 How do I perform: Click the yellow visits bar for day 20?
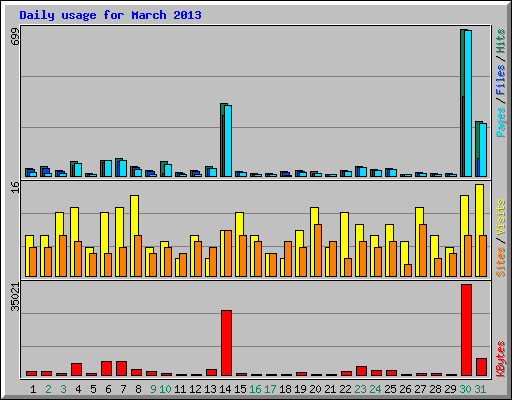pyautogui.click(x=314, y=242)
